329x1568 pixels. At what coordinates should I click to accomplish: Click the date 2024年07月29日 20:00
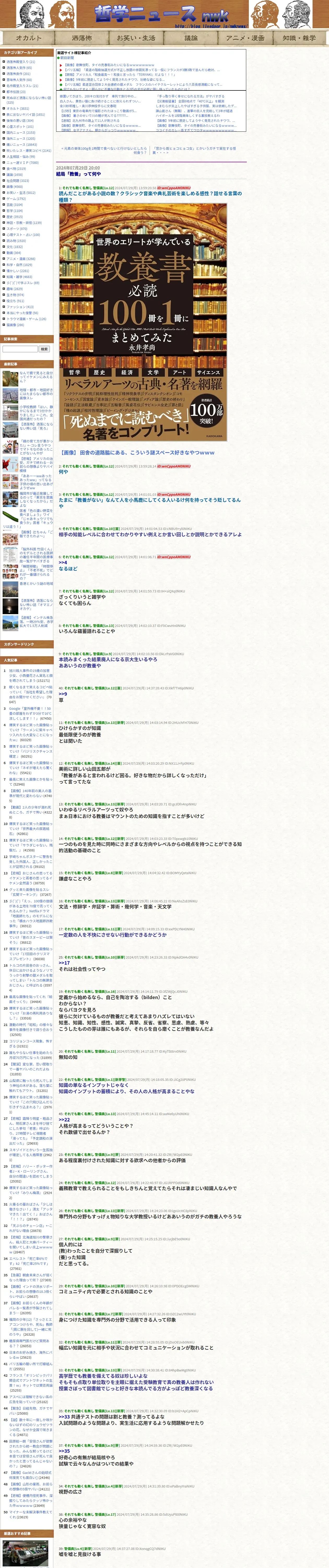pos(78,168)
